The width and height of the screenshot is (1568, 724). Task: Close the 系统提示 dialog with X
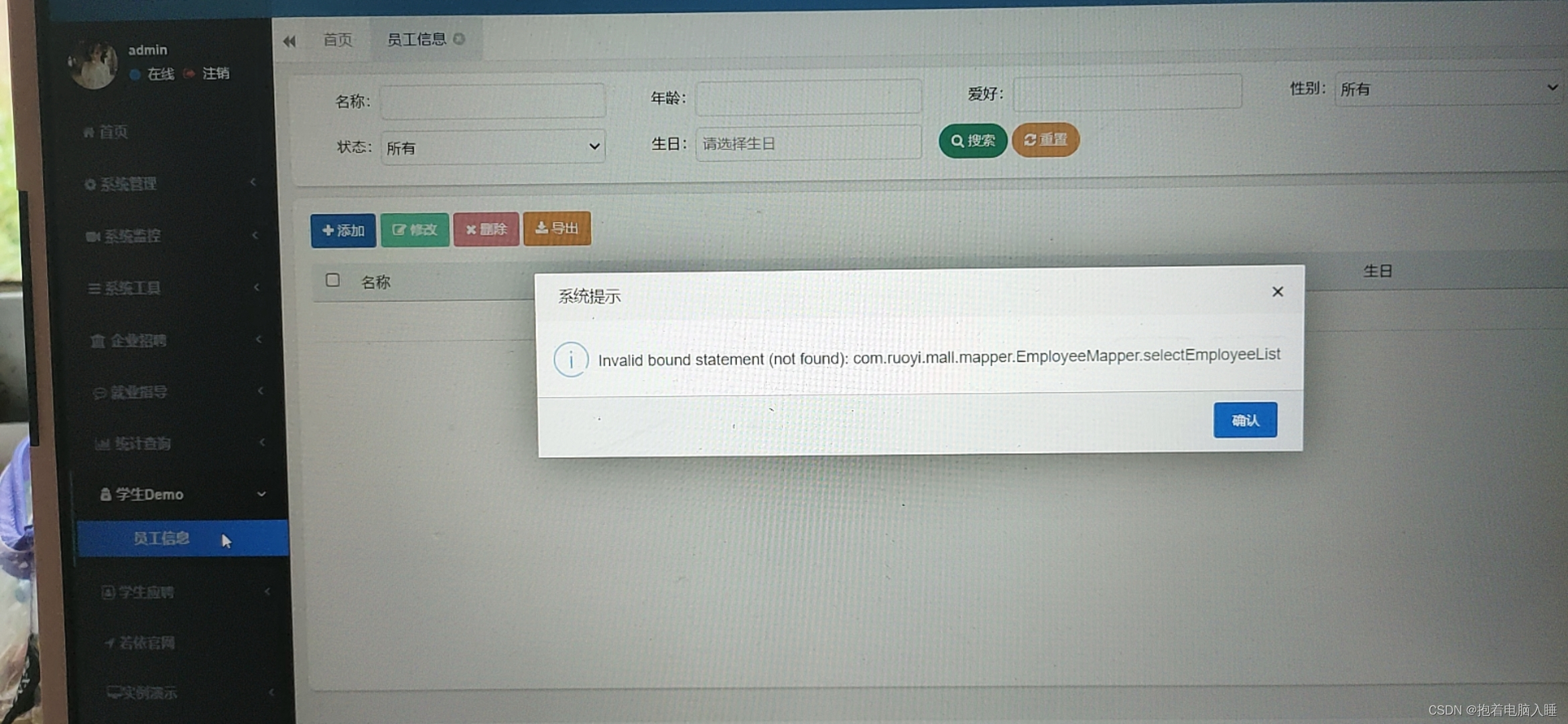pyautogui.click(x=1277, y=292)
